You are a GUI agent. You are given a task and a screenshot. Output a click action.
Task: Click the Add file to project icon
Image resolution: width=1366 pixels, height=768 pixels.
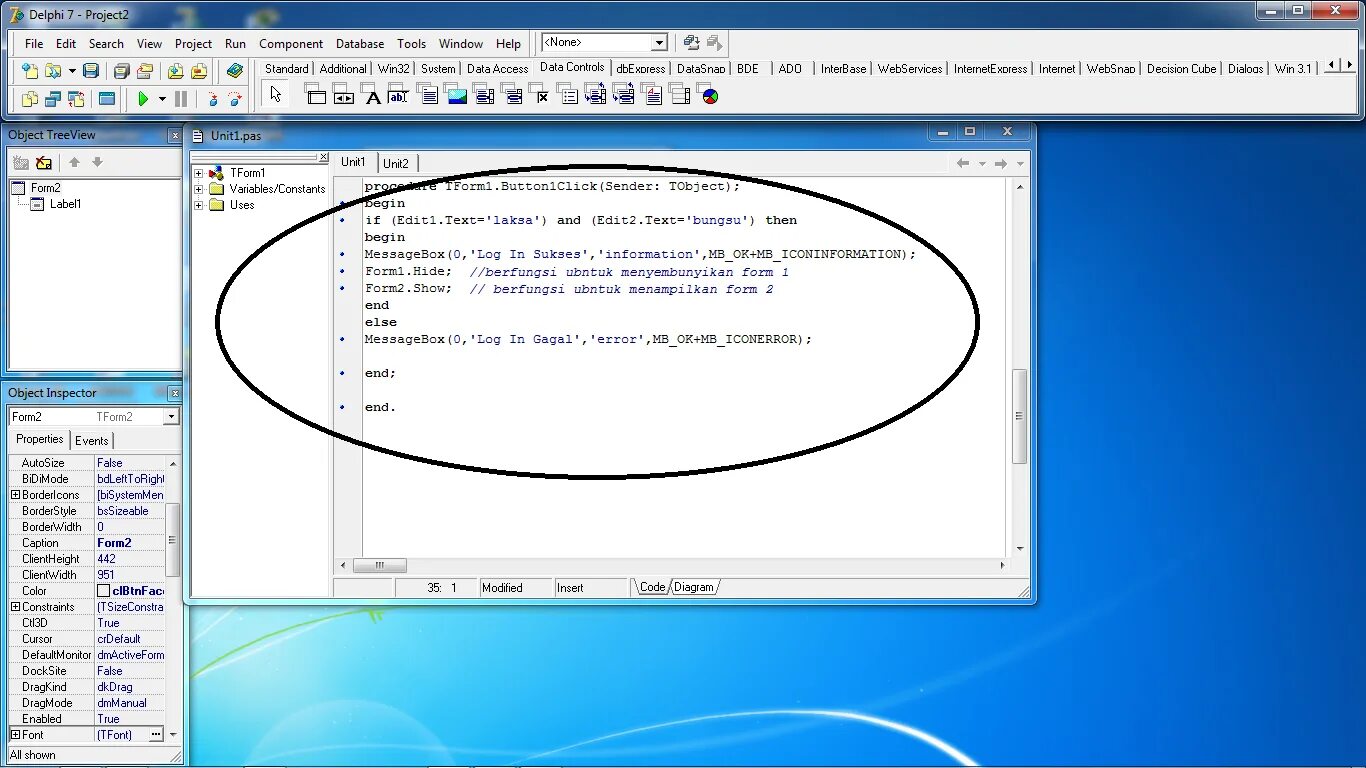(x=176, y=71)
